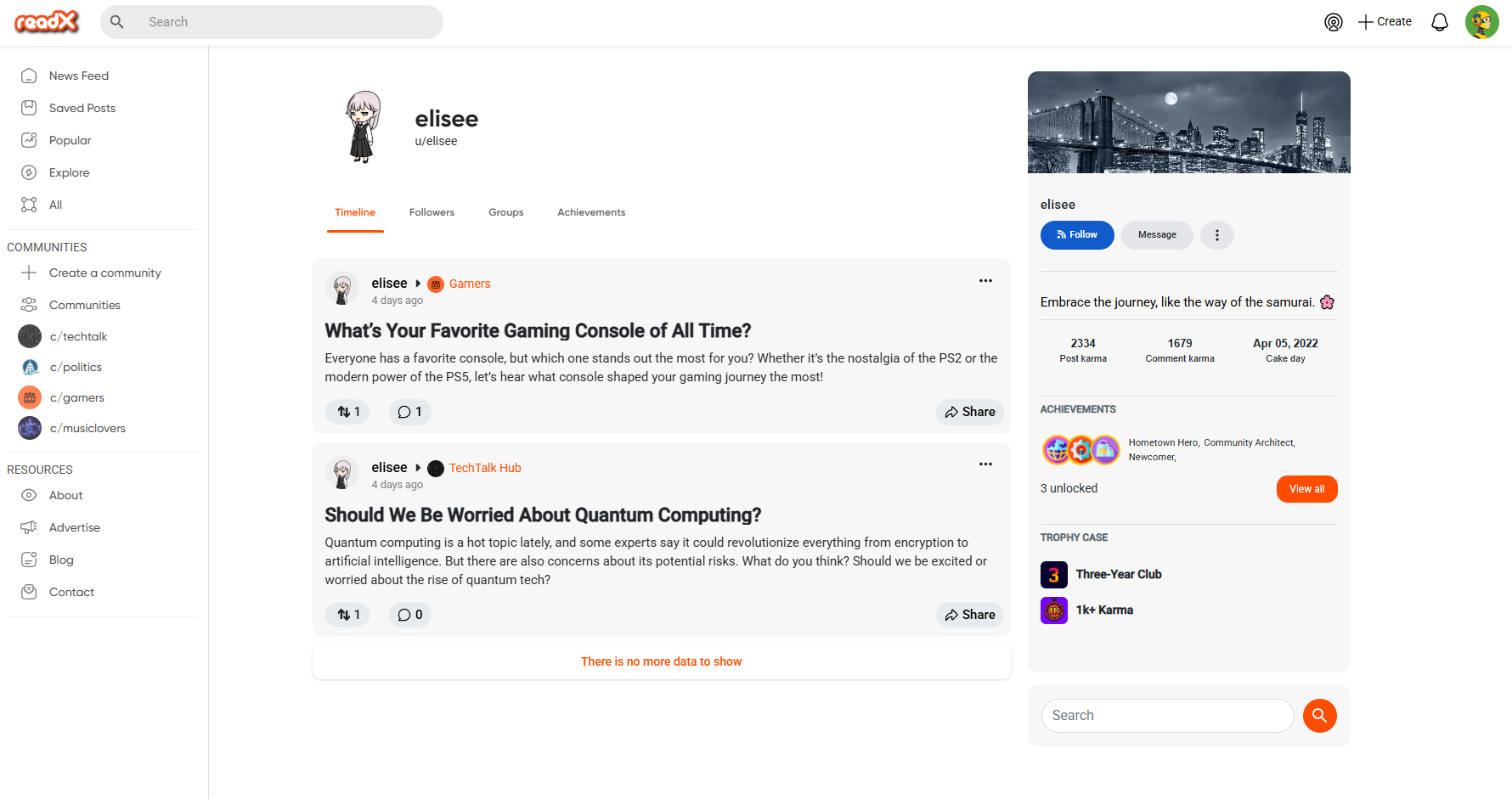1512x799 pixels.
Task: Click the Three-Year Club trophy icon
Action: click(1053, 575)
